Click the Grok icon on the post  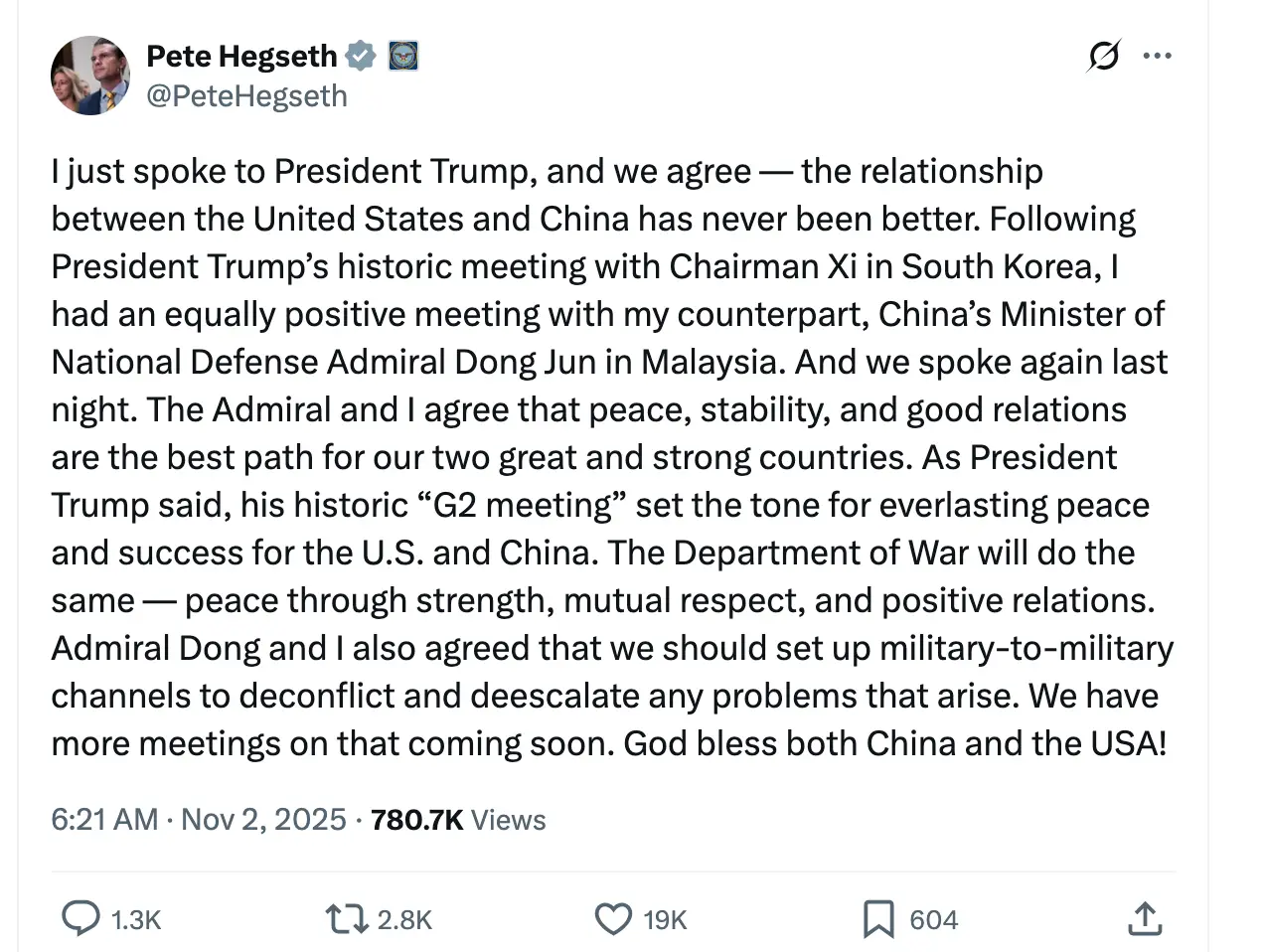[1103, 56]
